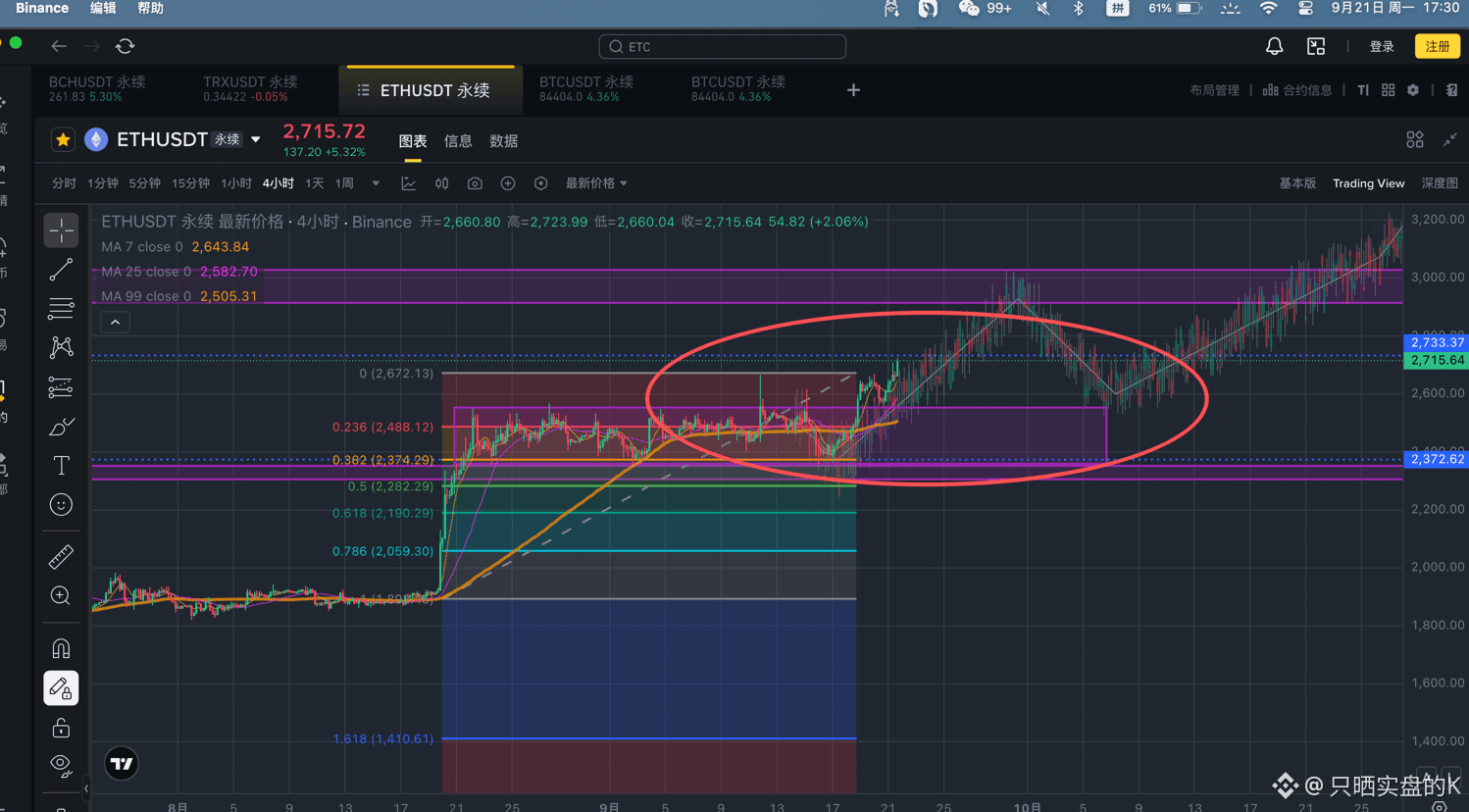This screenshot has height=812, width=1469.
Task: Hide all drawings with eye icon
Action: (61, 766)
